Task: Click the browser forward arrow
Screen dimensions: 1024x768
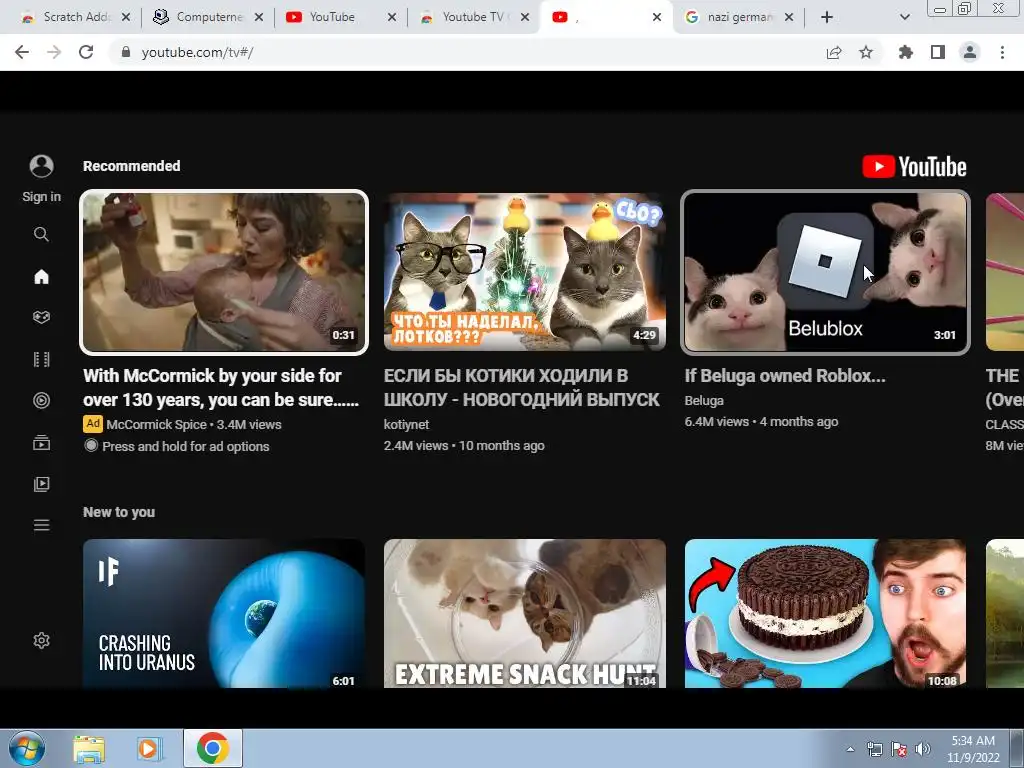Action: tap(54, 52)
